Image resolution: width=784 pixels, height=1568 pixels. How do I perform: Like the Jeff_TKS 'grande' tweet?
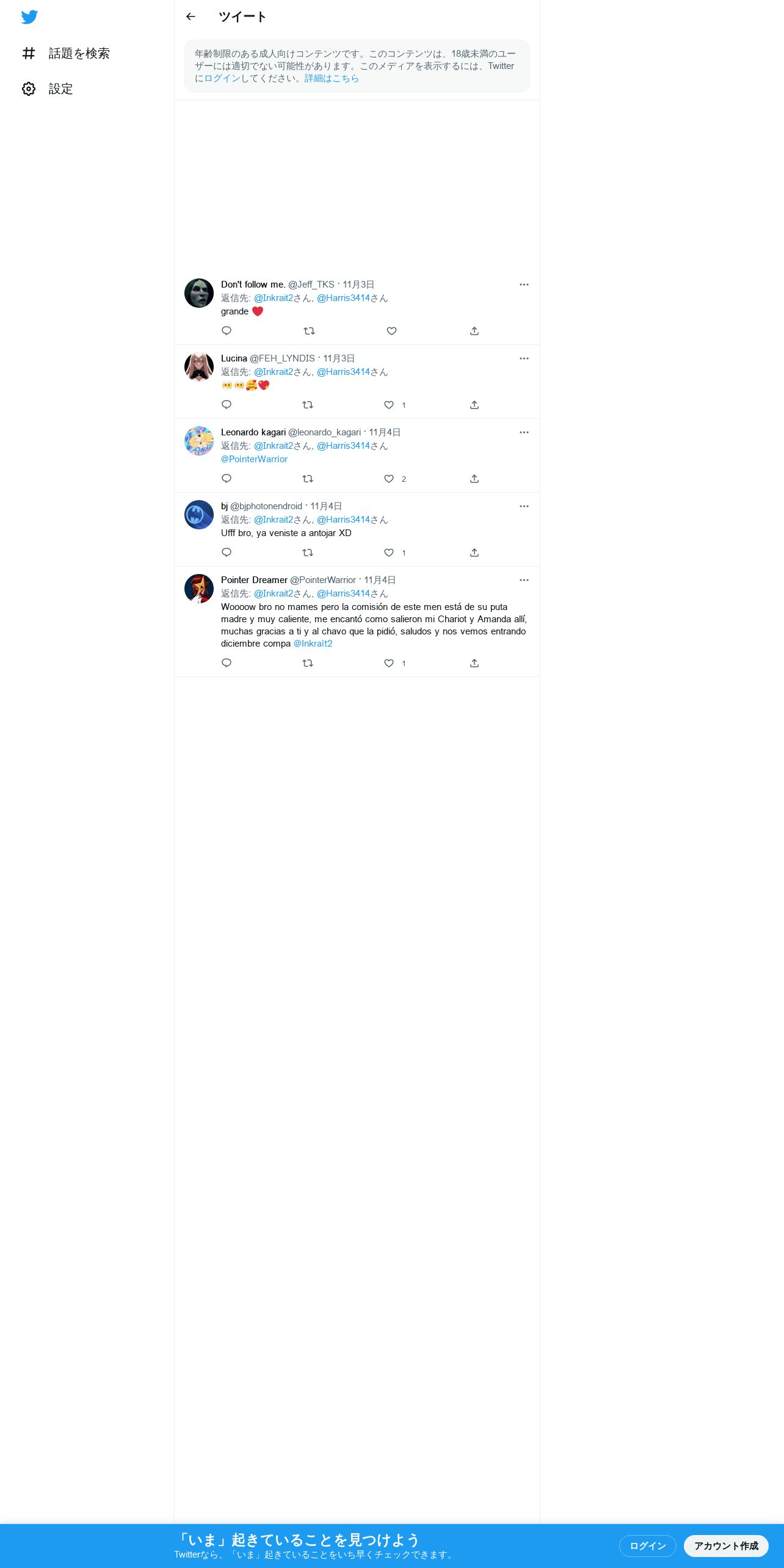coord(392,331)
